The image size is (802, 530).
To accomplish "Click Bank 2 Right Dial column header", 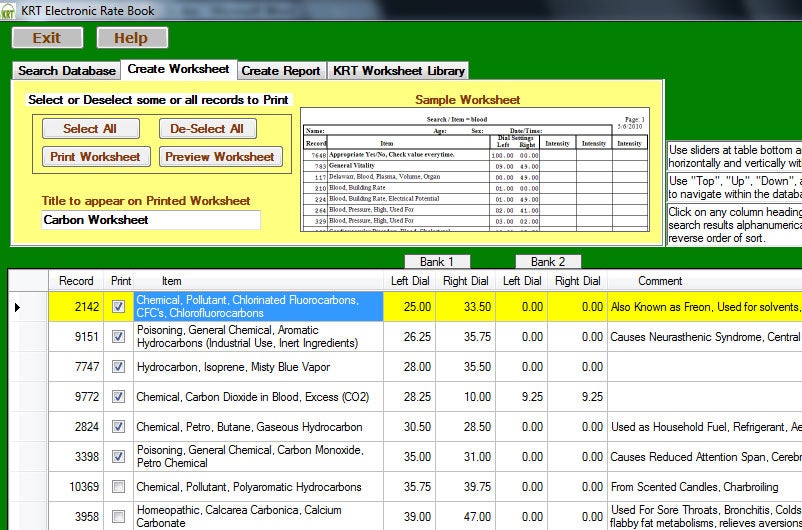I will pyautogui.click(x=577, y=281).
